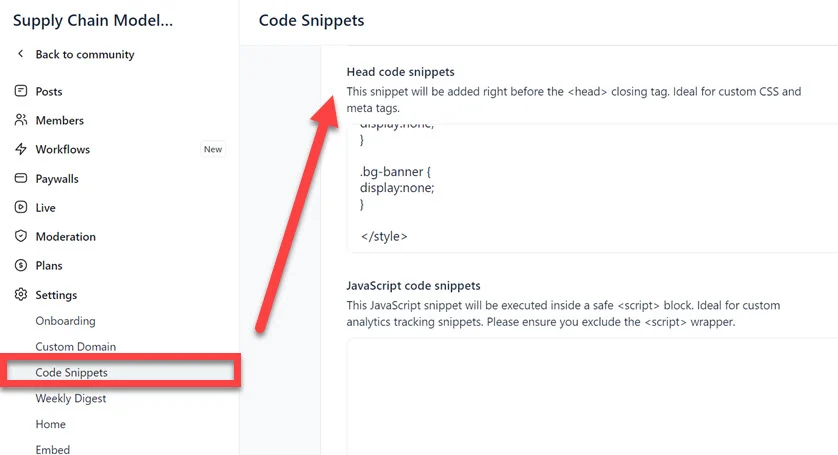Focus the JavaScript code snippets text area
The height and width of the screenshot is (455, 838).
click(590, 395)
